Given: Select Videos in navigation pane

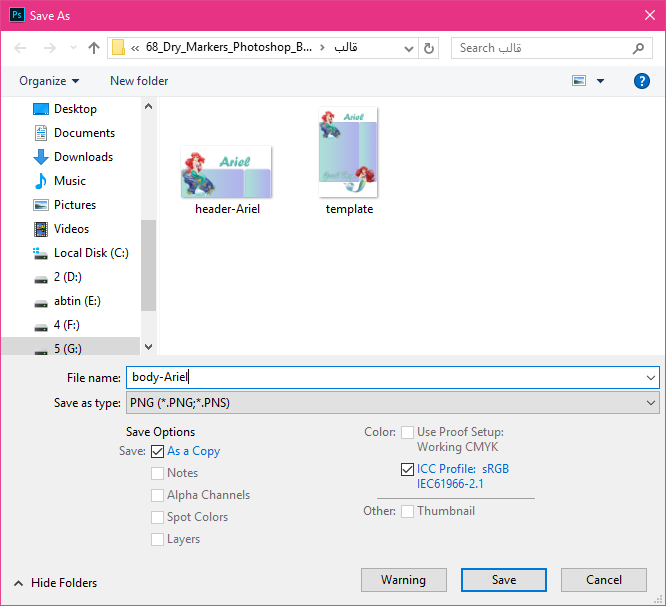Looking at the screenshot, I should coord(71,229).
